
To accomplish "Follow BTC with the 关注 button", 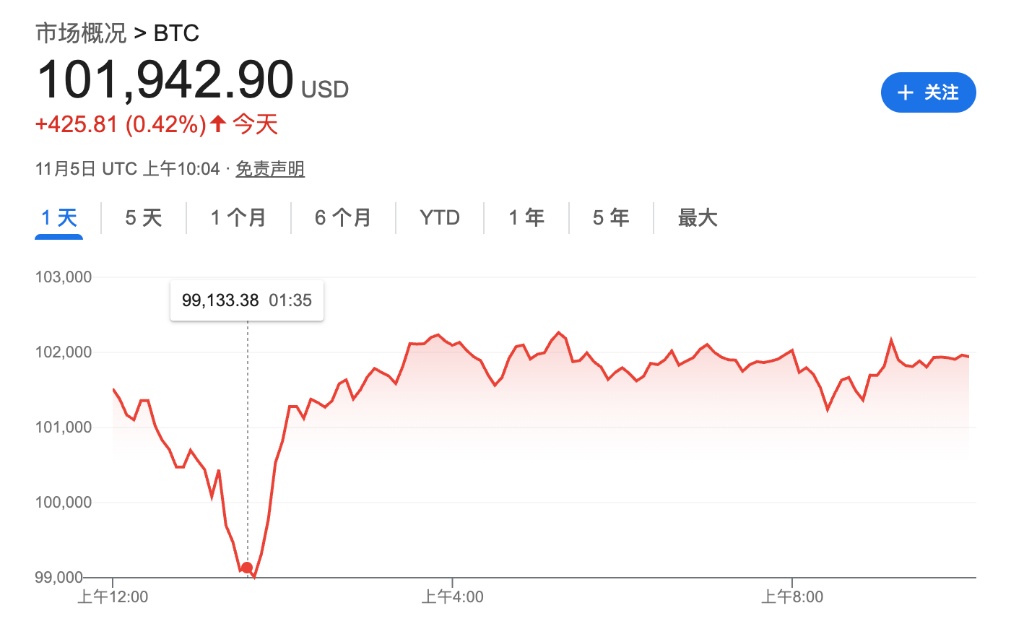I will pyautogui.click(x=928, y=93).
